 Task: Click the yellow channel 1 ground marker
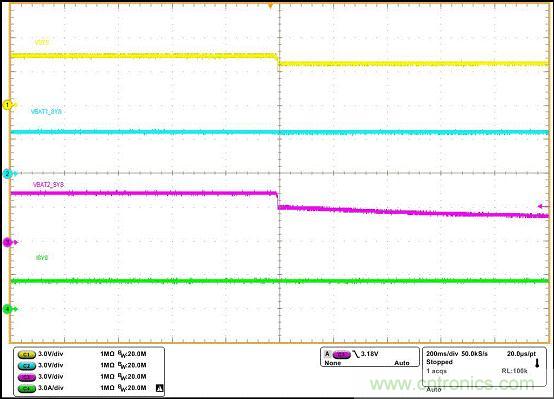point(8,105)
